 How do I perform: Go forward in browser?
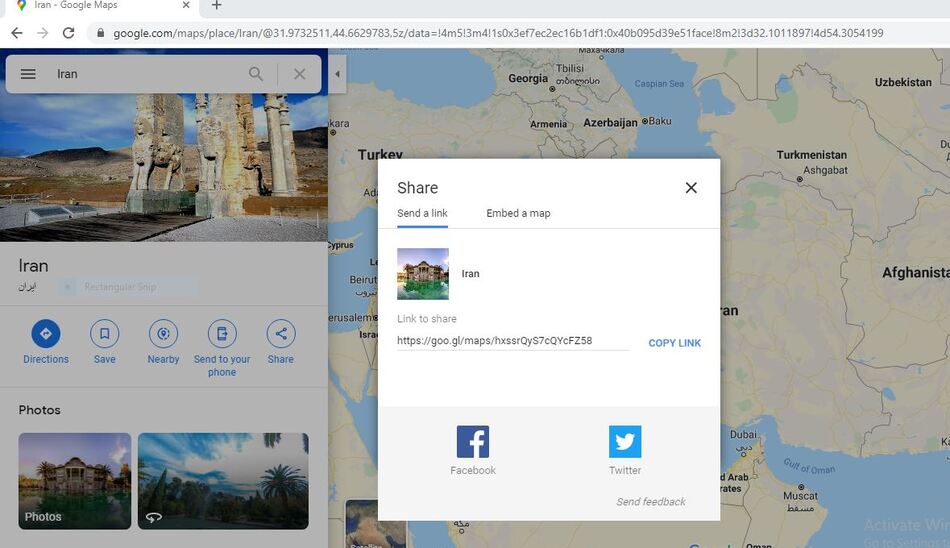tap(42, 33)
